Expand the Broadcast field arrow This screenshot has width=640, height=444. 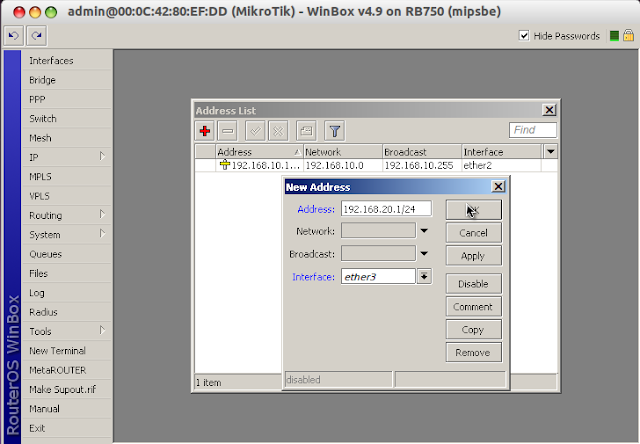pos(424,254)
